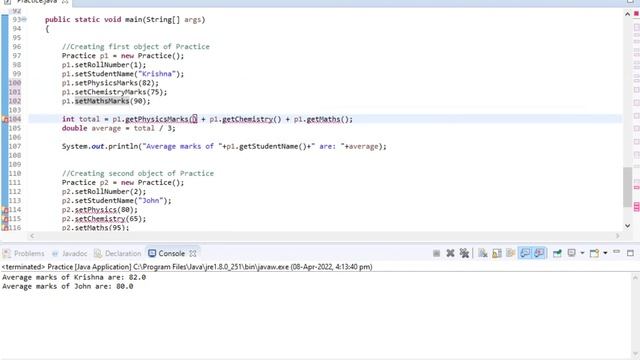Click the "John" string on line 113
The height and width of the screenshot is (360, 640).
click(x=151, y=200)
